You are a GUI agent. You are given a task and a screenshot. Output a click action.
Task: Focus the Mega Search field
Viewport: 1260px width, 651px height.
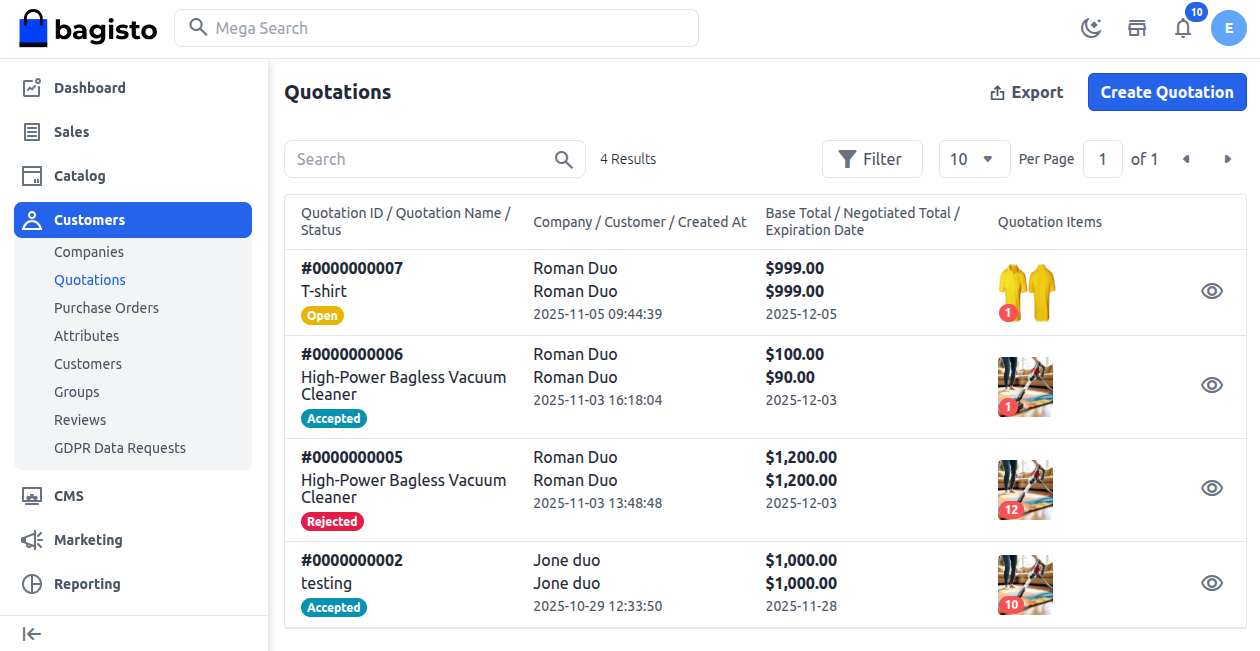(x=436, y=28)
